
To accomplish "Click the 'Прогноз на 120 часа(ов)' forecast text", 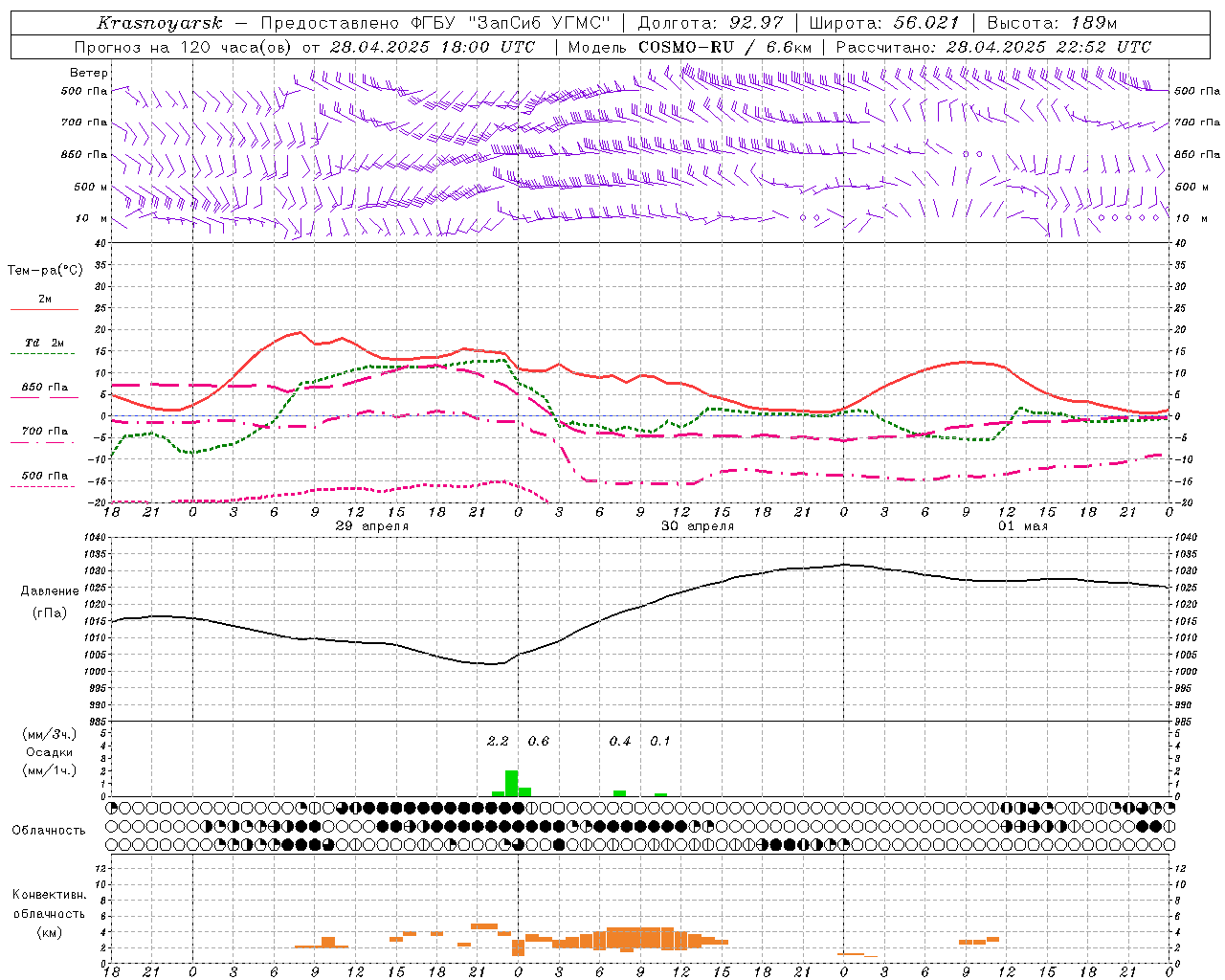I will (x=185, y=47).
